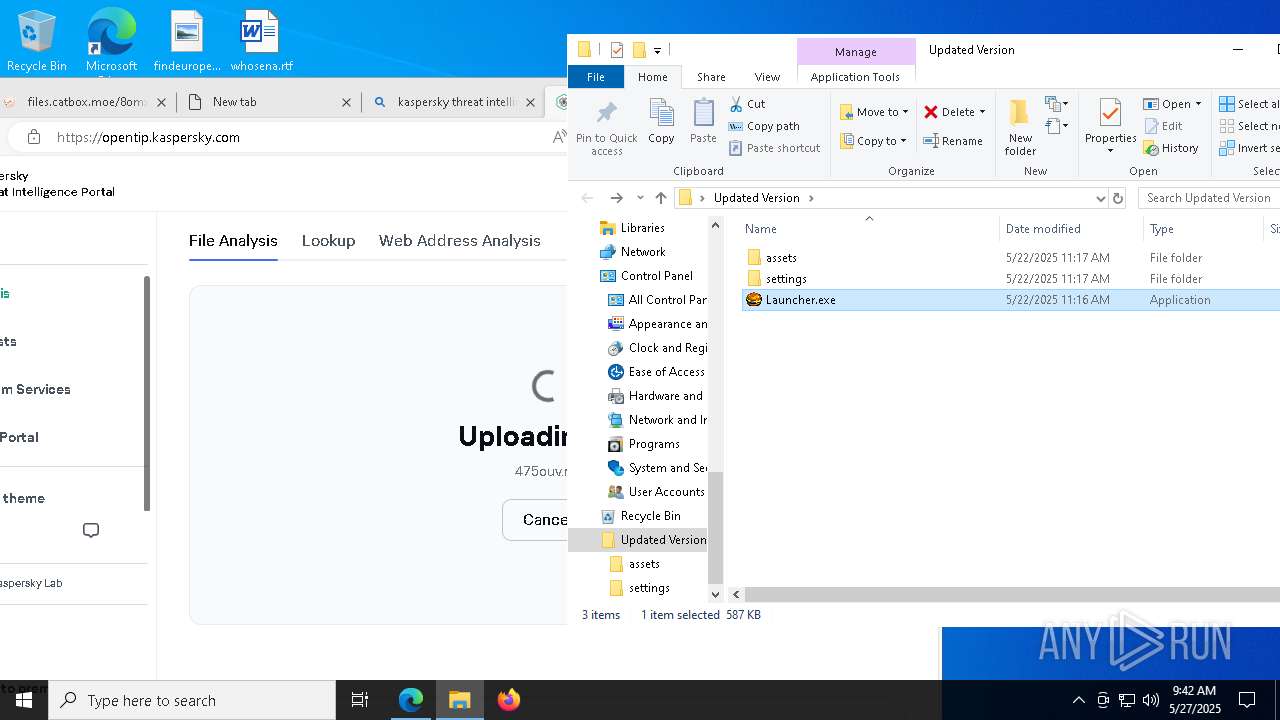This screenshot has height=720, width=1280.
Task: Switch to the Home ribbon tab
Action: [x=652, y=77]
